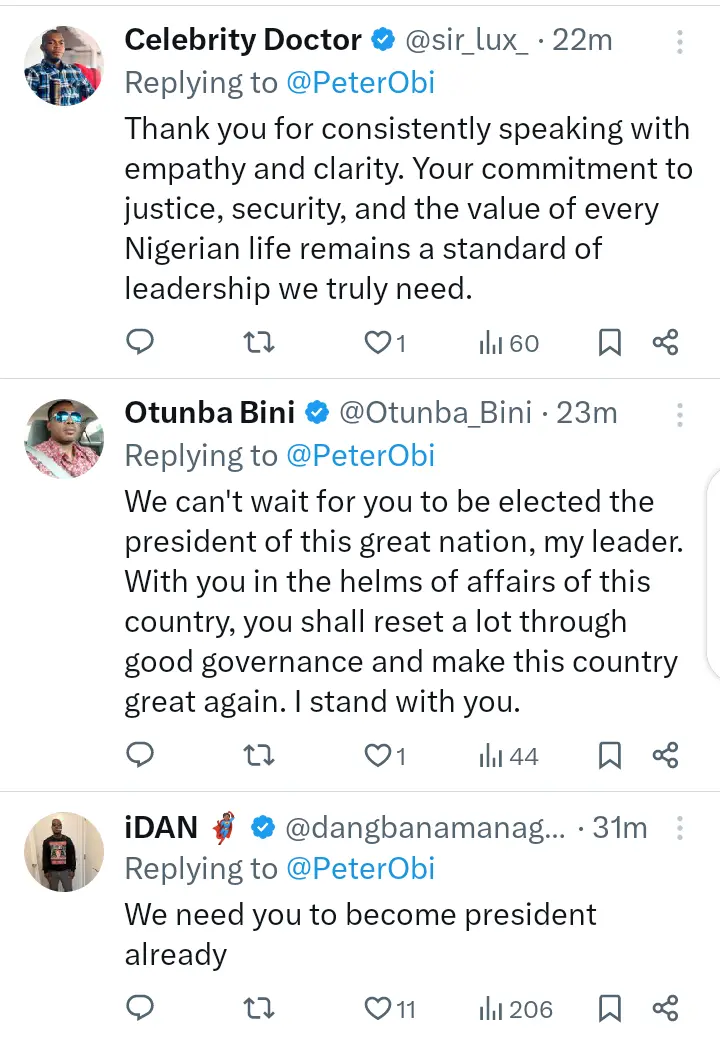Open iDAN's profile avatar
This screenshot has width=720, height=1042.
click(63, 852)
